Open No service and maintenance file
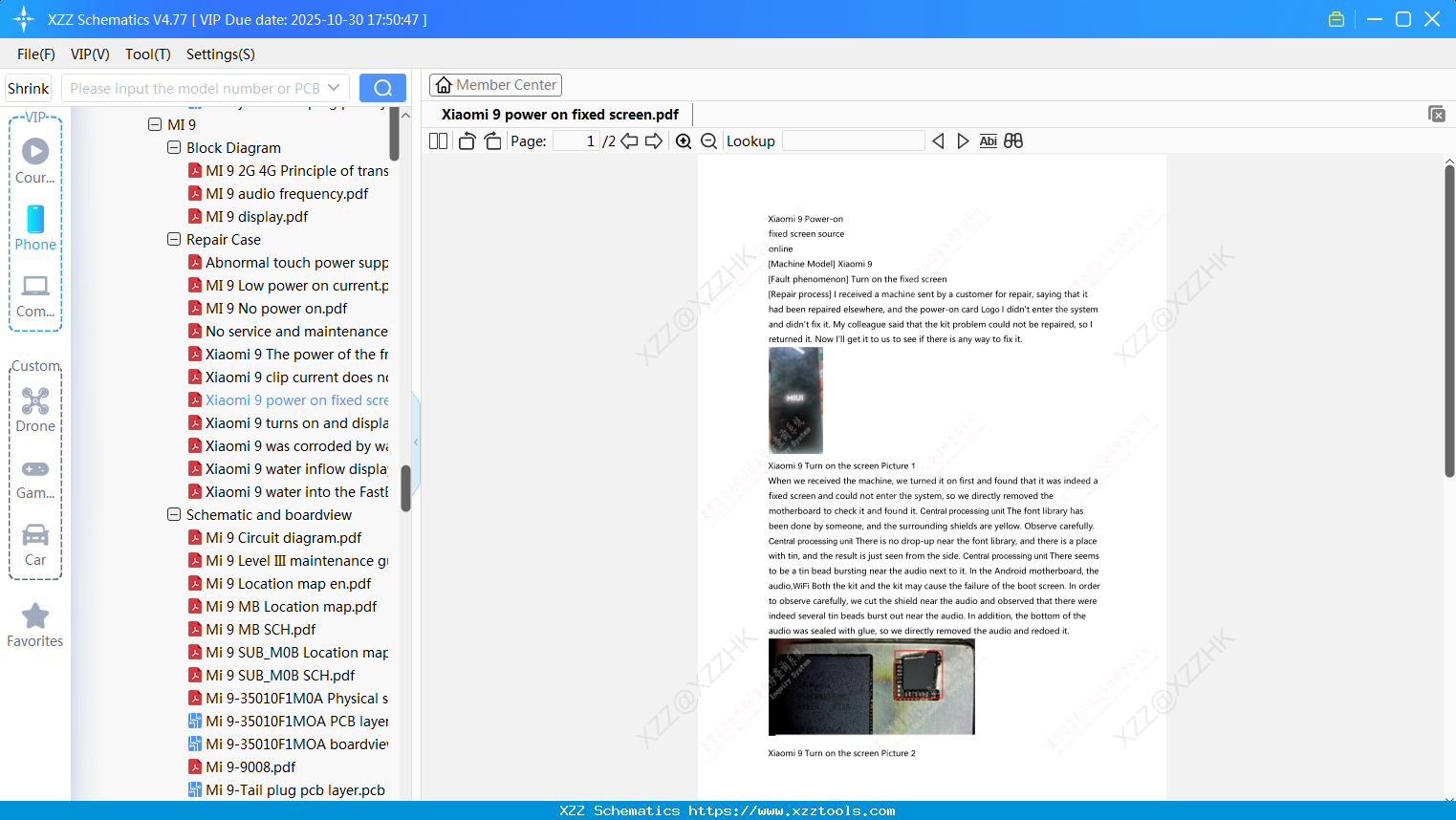 pyautogui.click(x=288, y=332)
